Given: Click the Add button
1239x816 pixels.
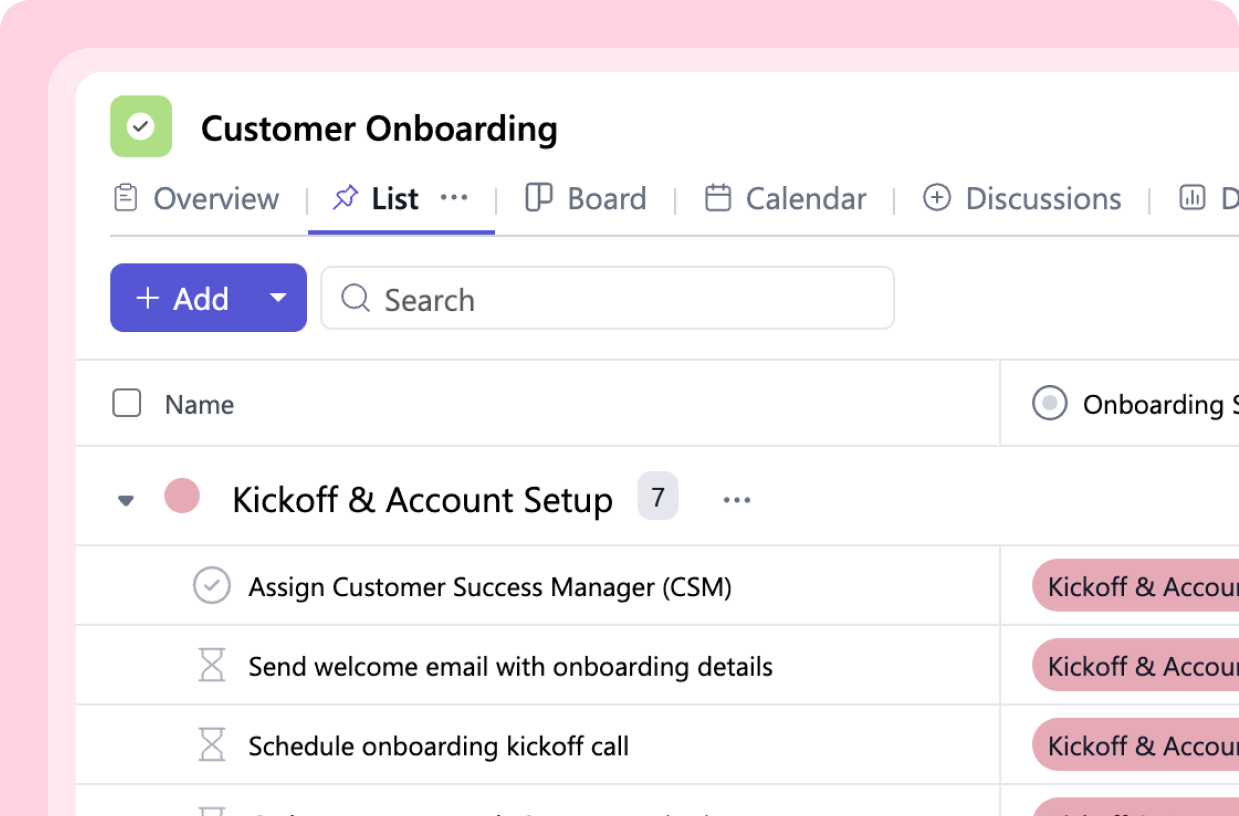Looking at the screenshot, I should coord(183,298).
